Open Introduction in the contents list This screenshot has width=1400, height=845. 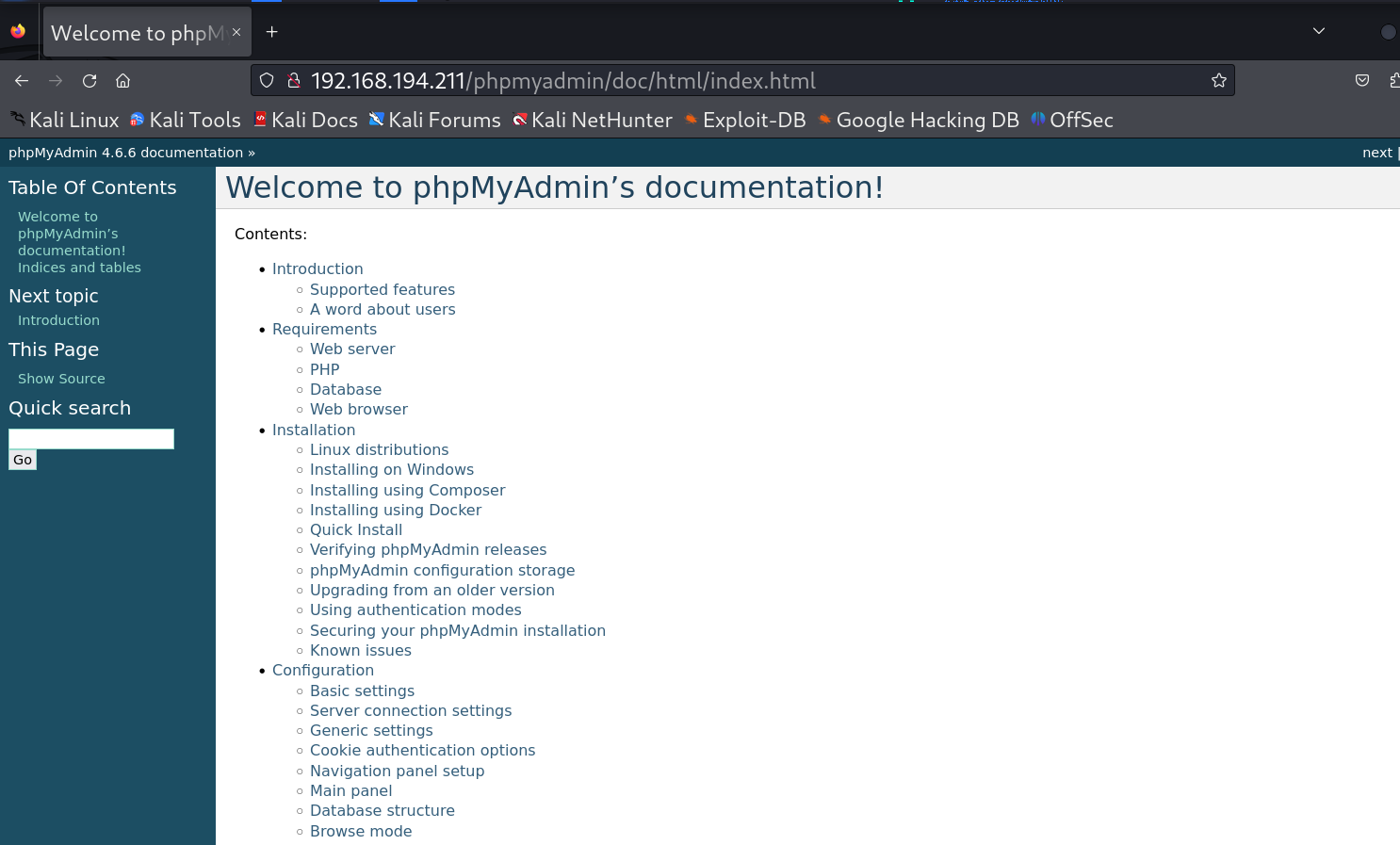(x=317, y=269)
